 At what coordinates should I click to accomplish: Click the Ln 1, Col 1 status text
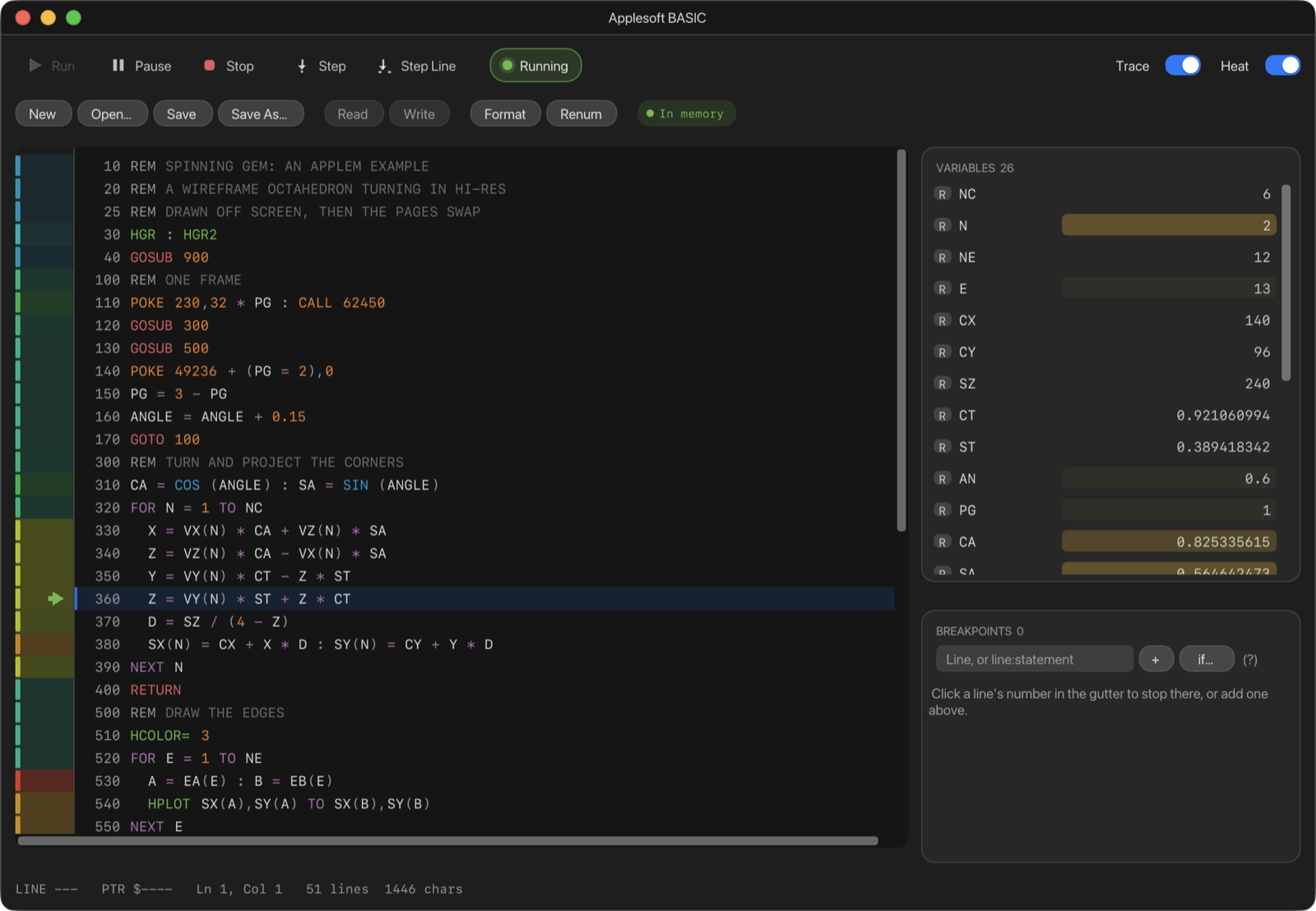pos(239,889)
